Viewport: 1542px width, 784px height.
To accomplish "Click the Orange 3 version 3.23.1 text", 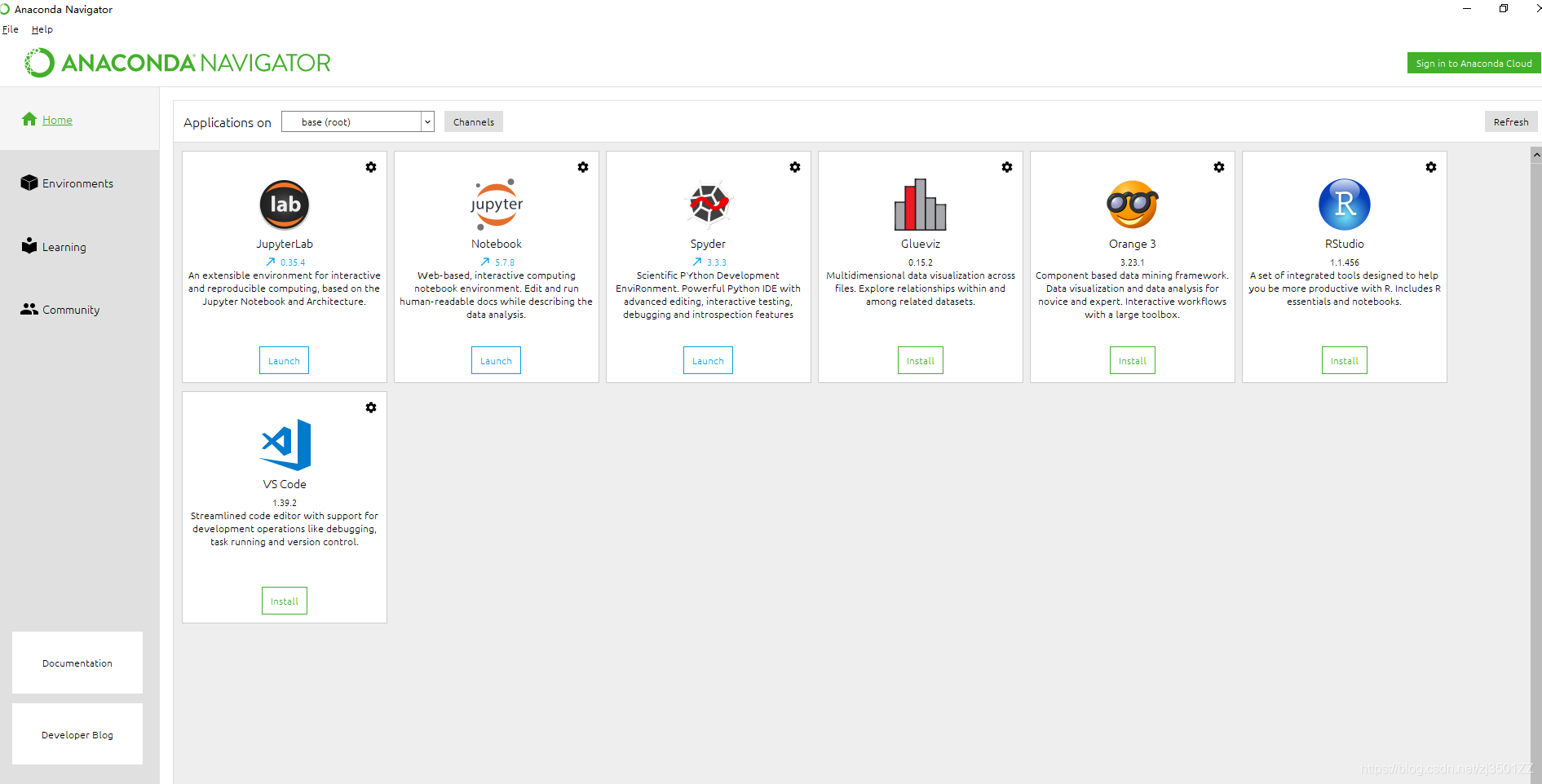I will tap(1133, 262).
